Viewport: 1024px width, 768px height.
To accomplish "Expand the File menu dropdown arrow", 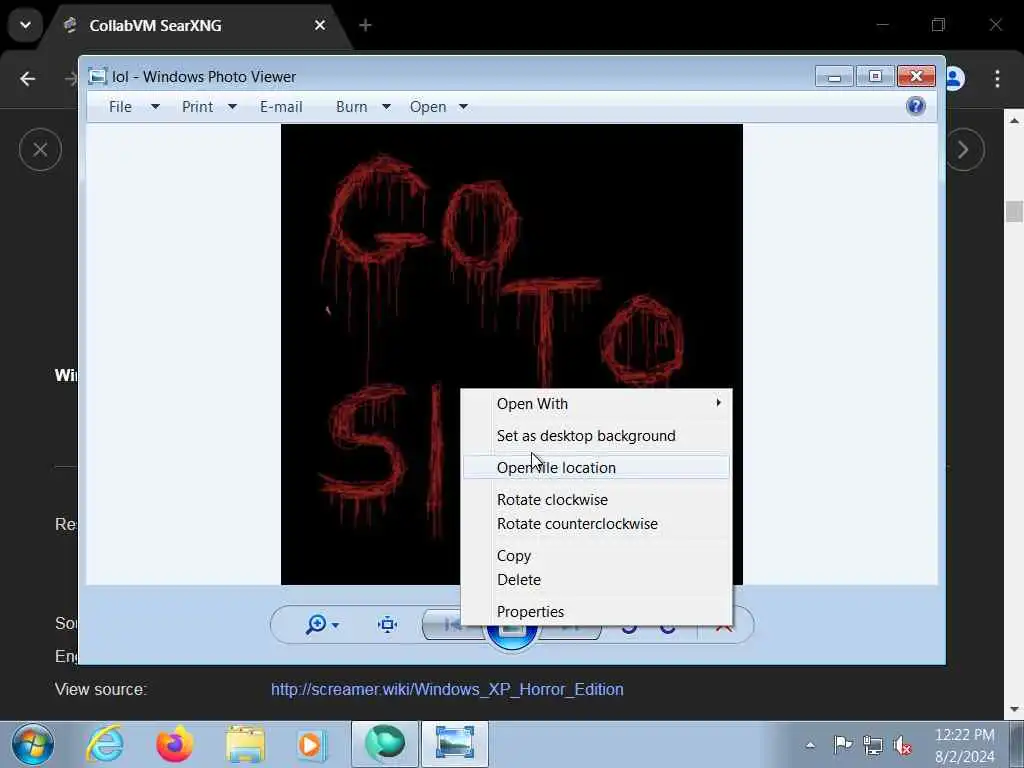I will pos(155,106).
